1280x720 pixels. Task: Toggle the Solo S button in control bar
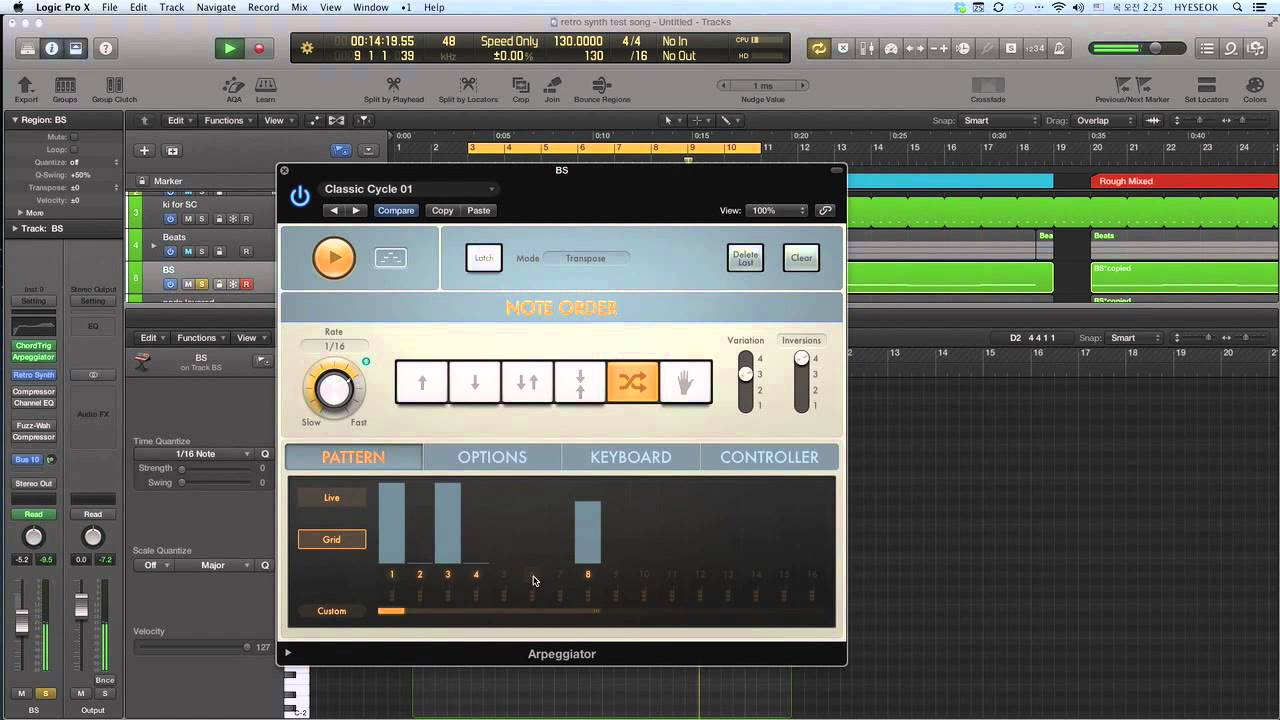[1011, 48]
